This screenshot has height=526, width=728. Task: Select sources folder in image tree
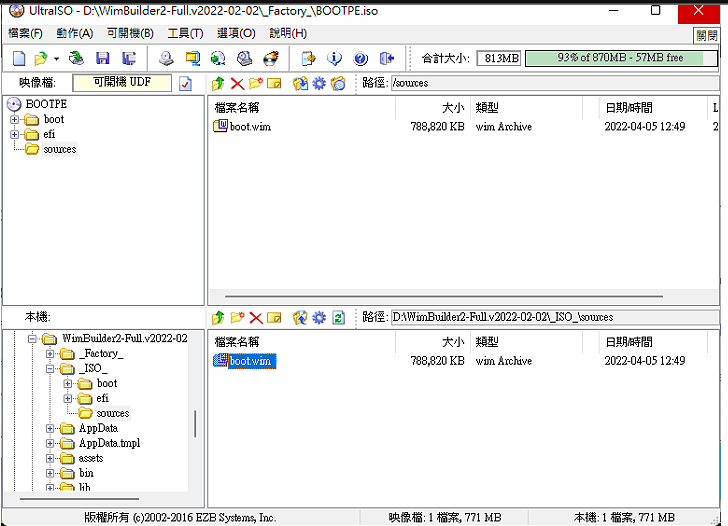point(59,149)
